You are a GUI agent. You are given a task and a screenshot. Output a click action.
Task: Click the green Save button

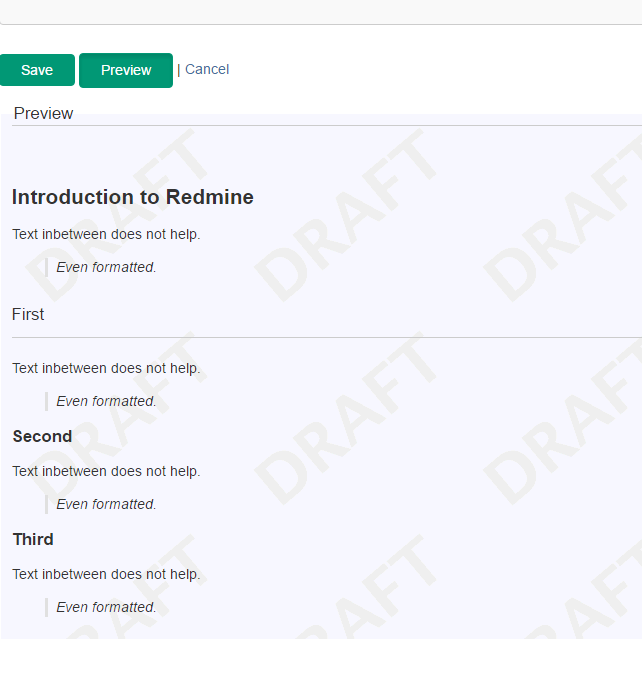tap(37, 70)
